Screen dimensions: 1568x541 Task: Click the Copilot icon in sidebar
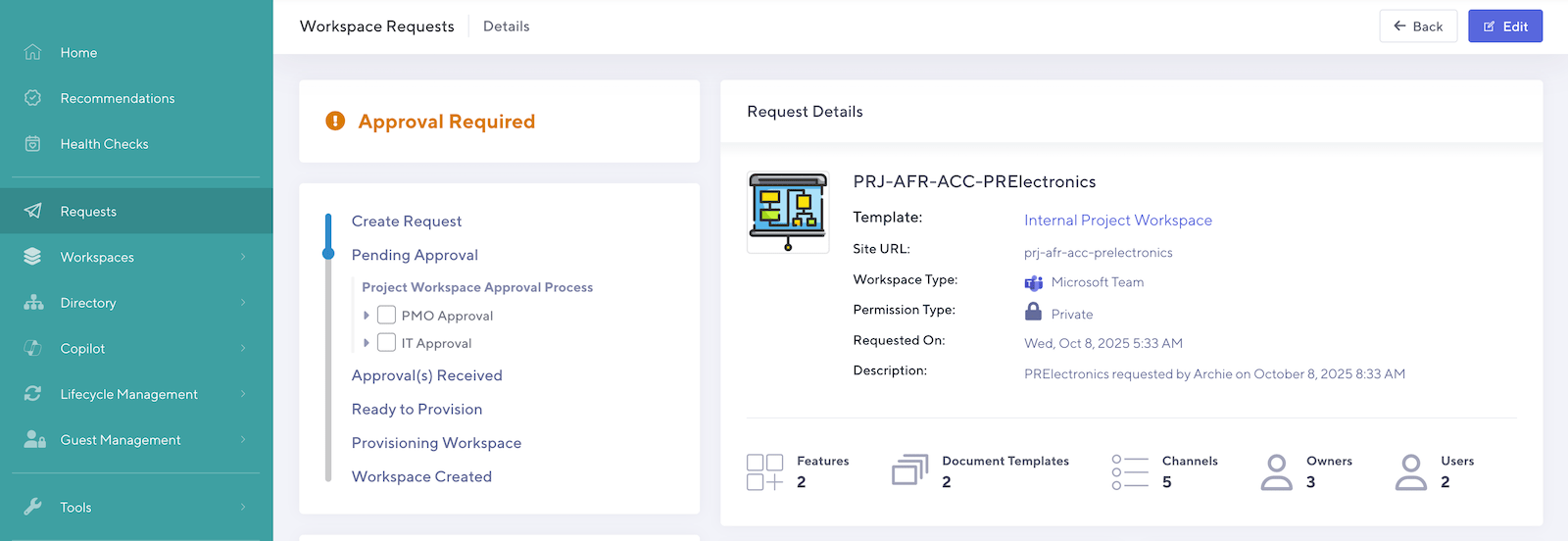32,348
